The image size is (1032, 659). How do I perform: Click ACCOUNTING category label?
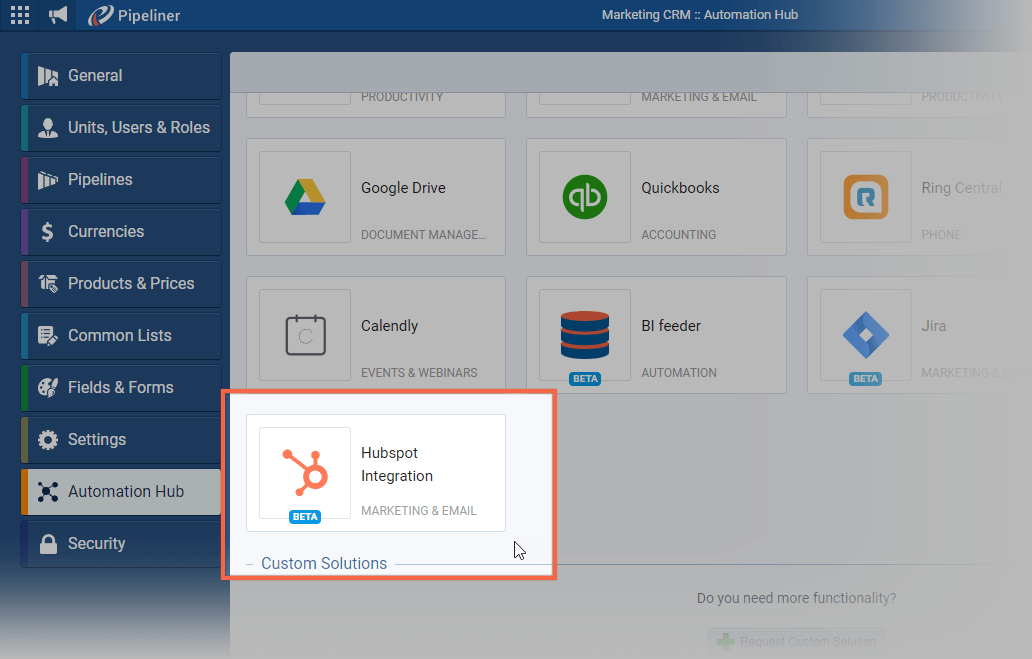point(679,234)
